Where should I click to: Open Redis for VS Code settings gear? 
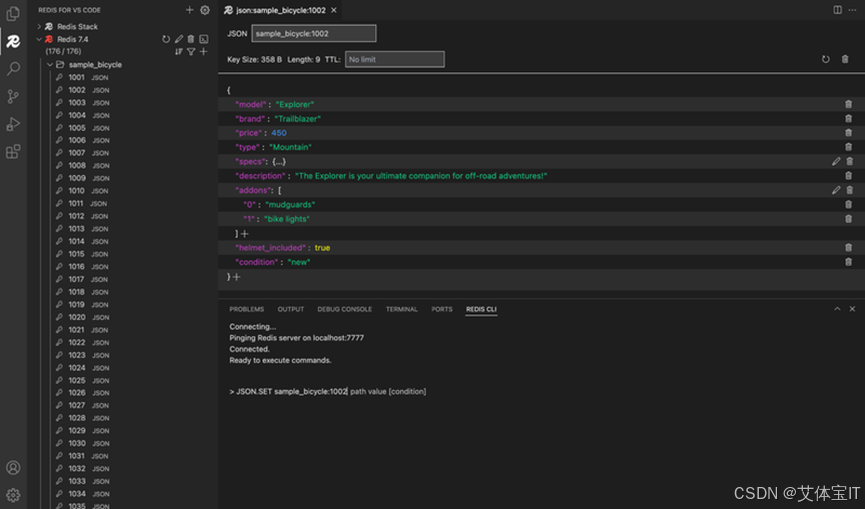point(205,10)
